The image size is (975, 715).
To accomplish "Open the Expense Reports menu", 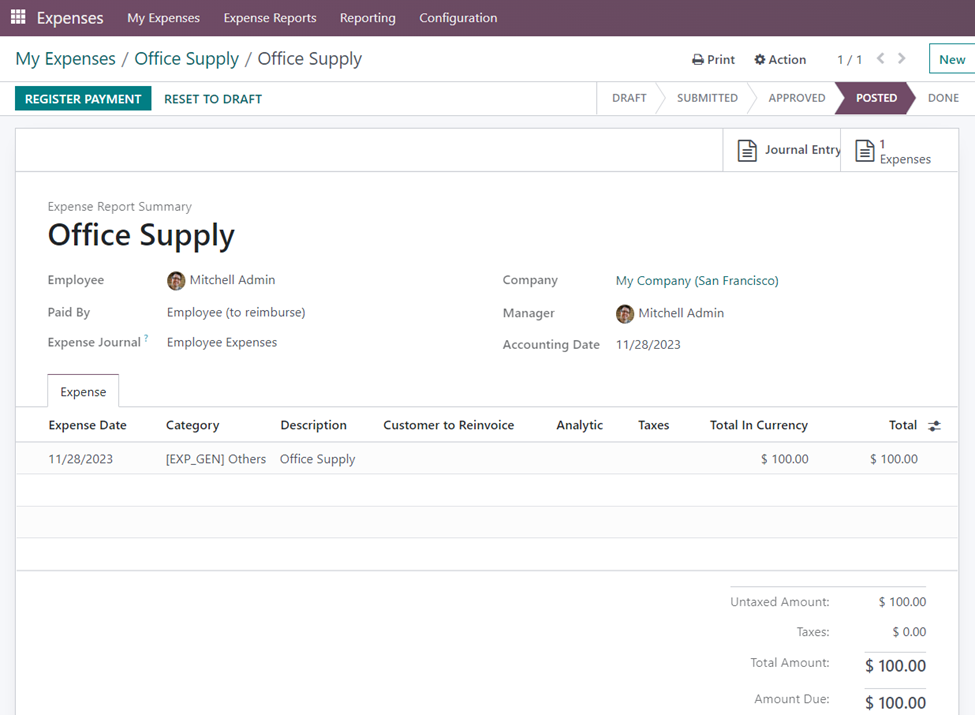I will point(270,18).
